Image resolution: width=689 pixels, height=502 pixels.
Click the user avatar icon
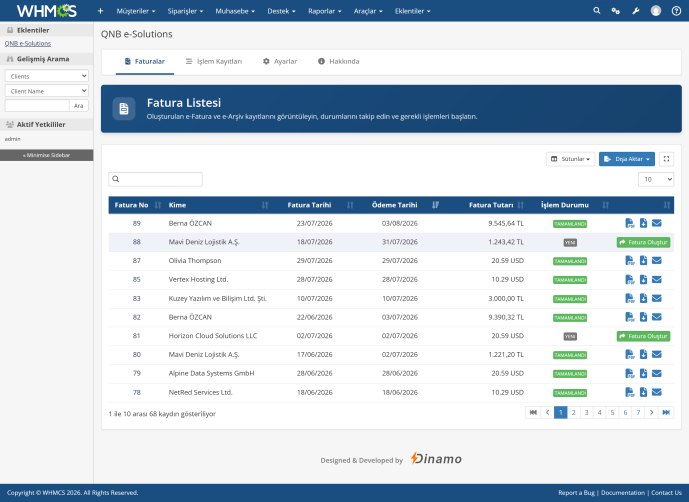pyautogui.click(x=656, y=11)
